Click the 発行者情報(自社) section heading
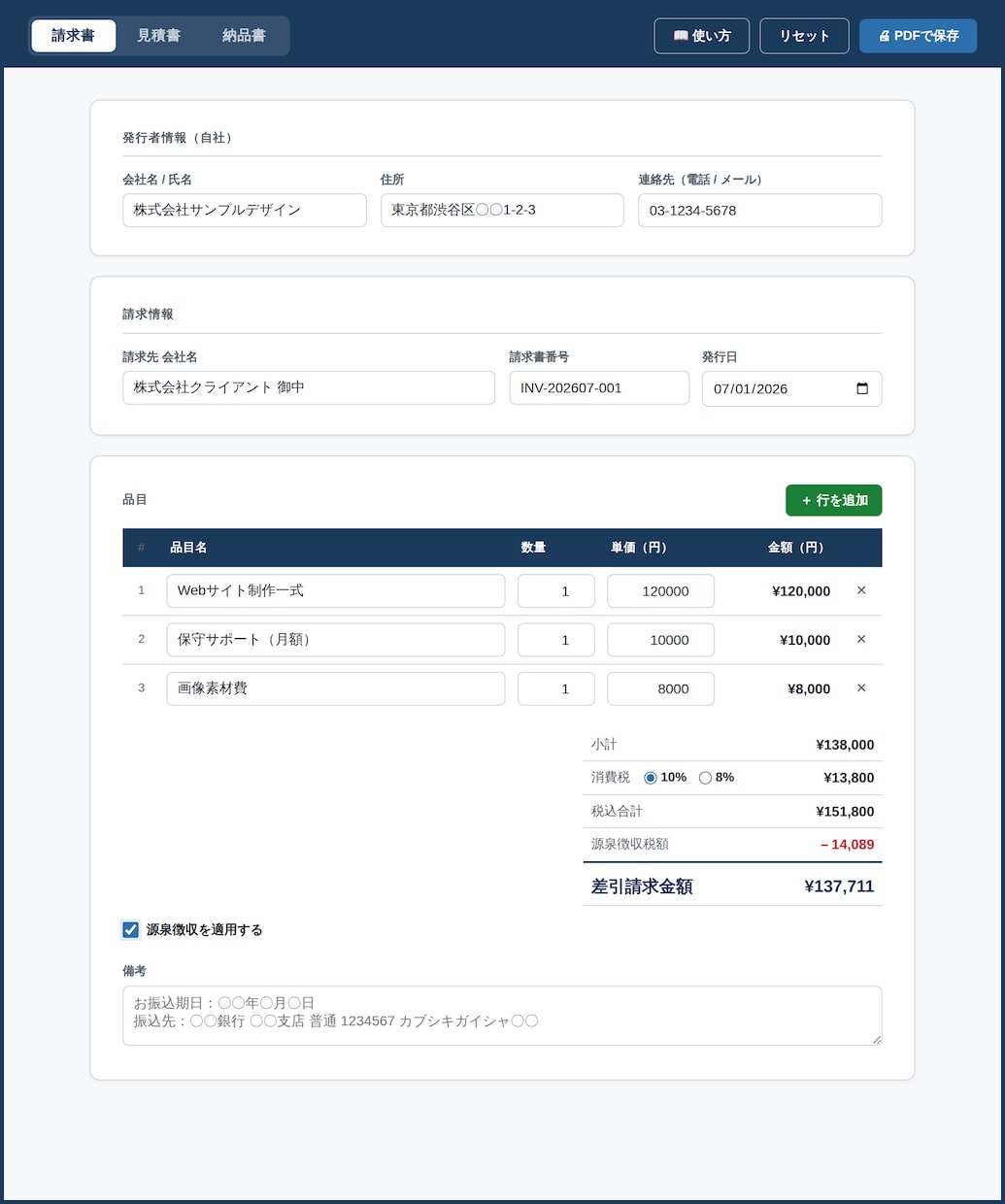This screenshot has width=1005, height=1204. (178, 138)
